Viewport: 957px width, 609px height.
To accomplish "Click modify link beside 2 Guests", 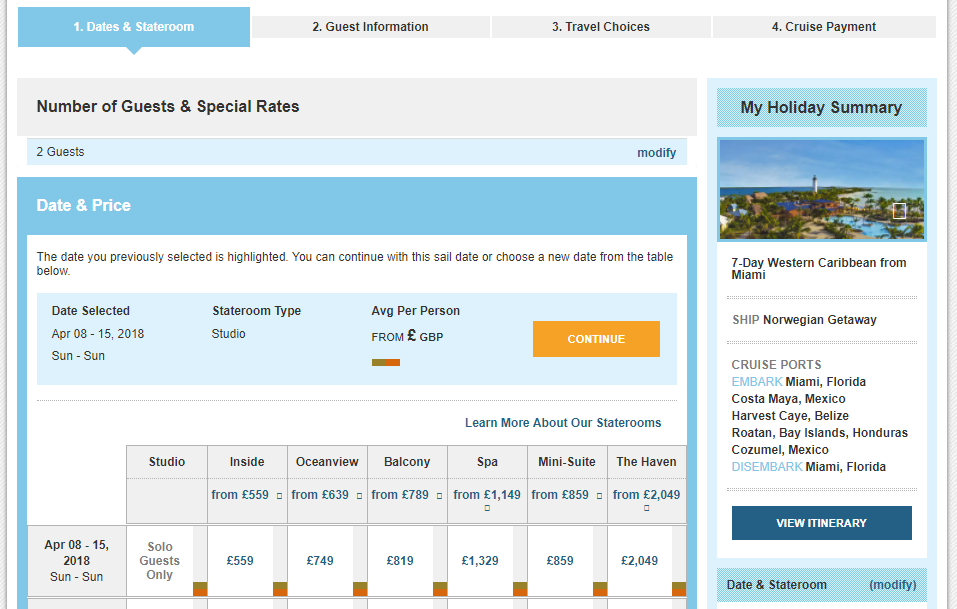I will [657, 153].
